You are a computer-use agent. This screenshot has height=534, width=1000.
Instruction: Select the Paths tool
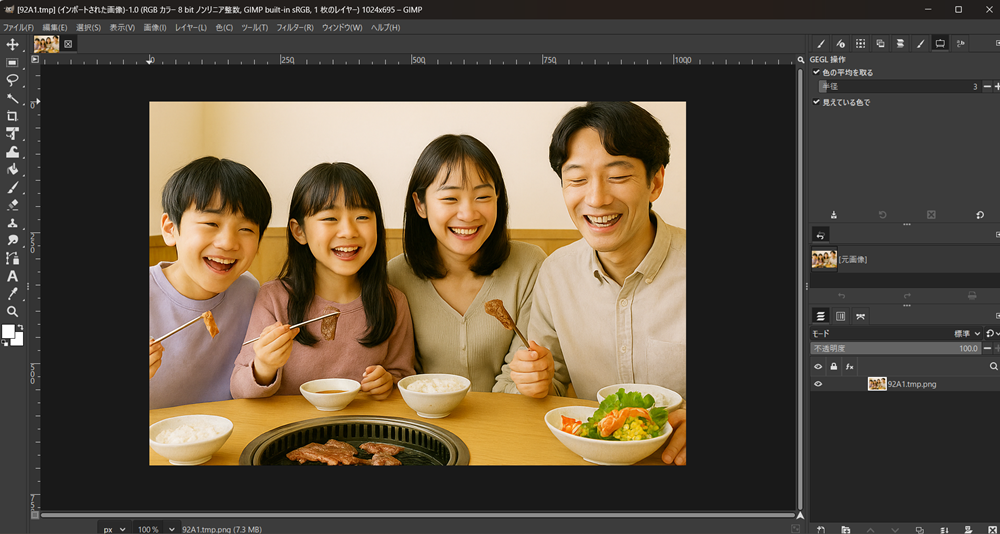12,258
